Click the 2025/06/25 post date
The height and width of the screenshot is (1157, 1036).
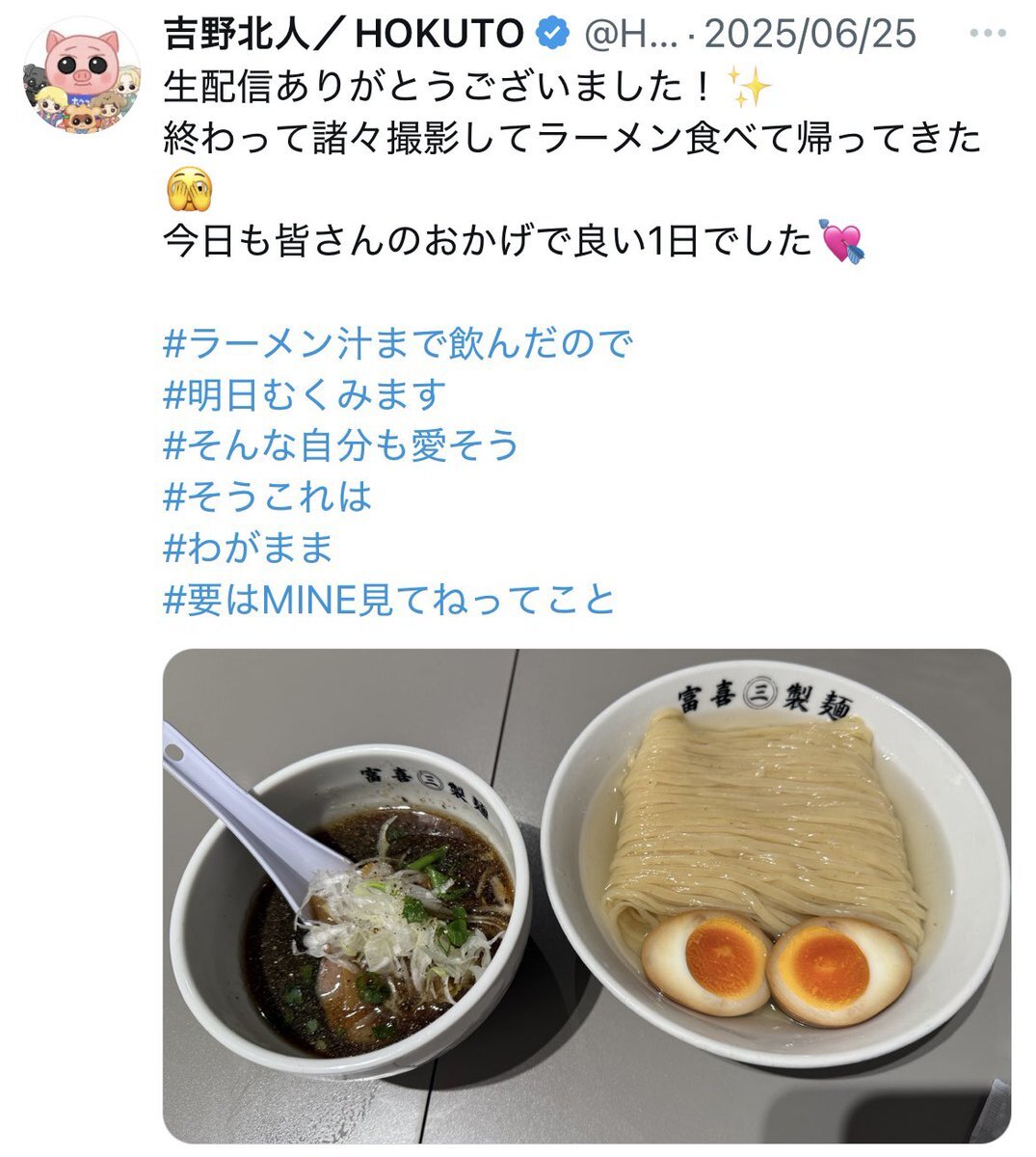[x=810, y=36]
